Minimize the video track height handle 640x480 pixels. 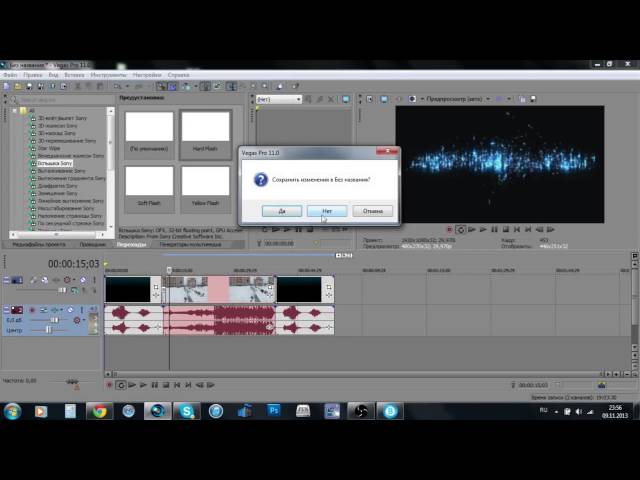(x=6, y=280)
